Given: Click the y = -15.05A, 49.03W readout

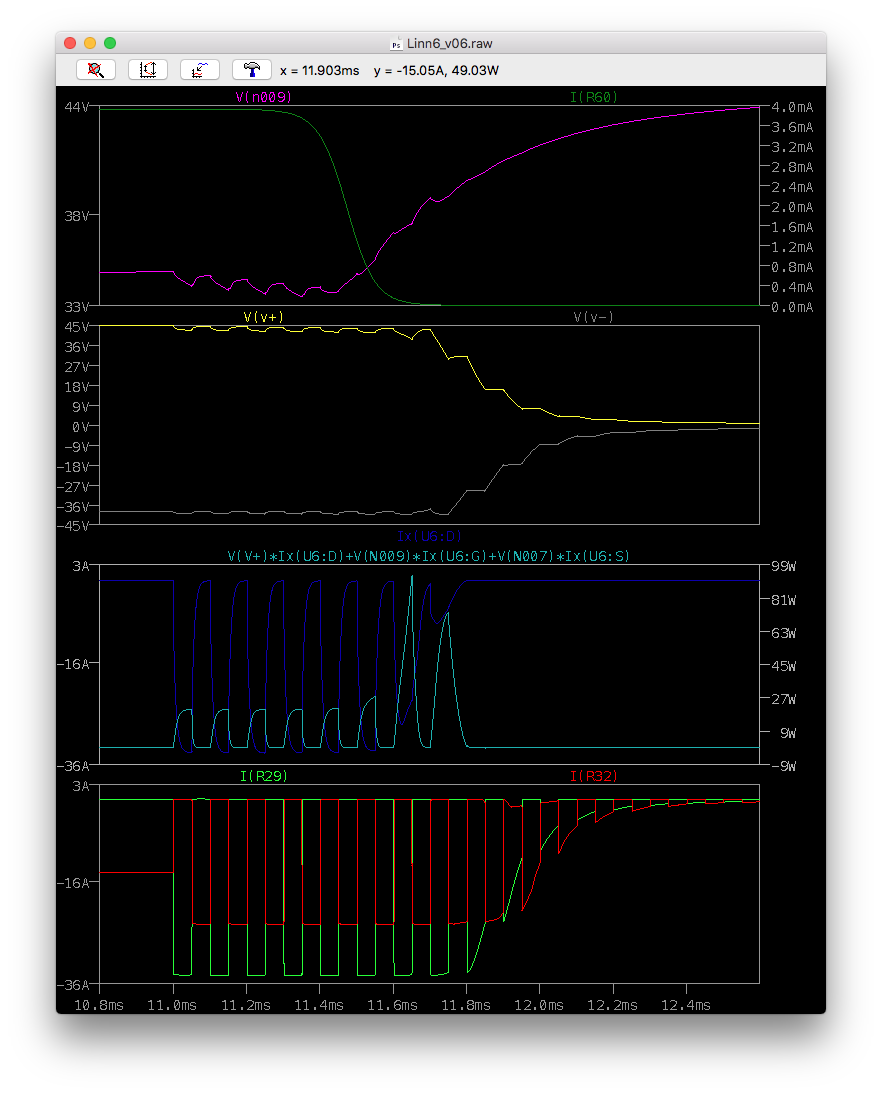Looking at the screenshot, I should coord(436,70).
